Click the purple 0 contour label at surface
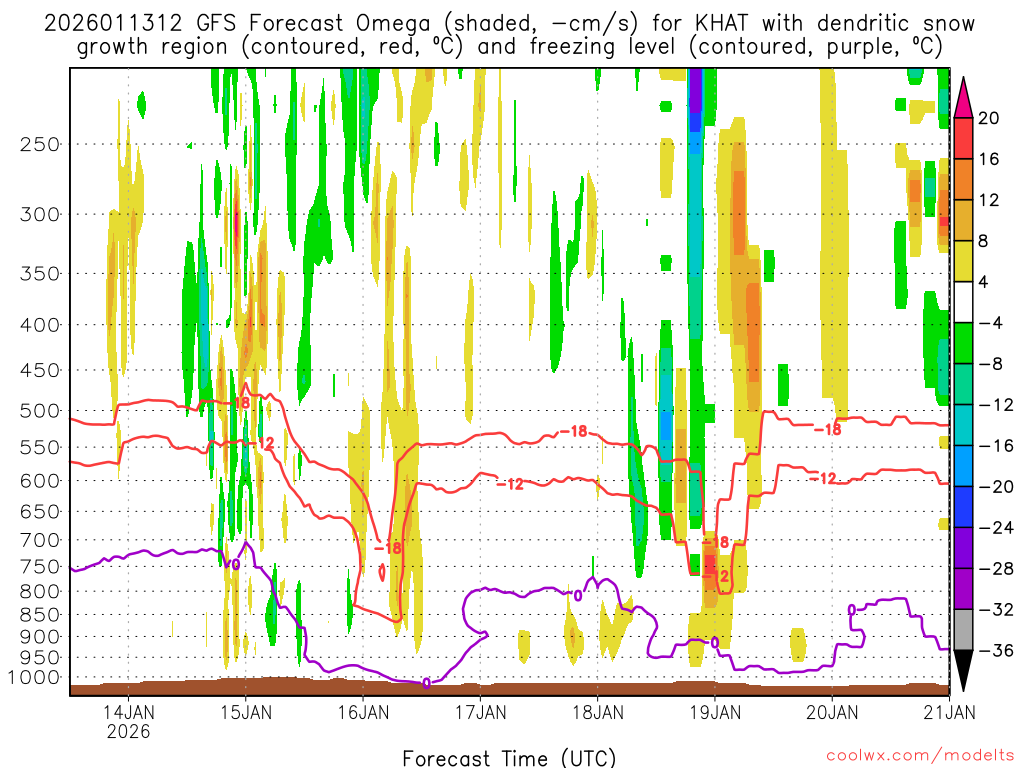This screenshot has height=768, width=1024. point(426,683)
